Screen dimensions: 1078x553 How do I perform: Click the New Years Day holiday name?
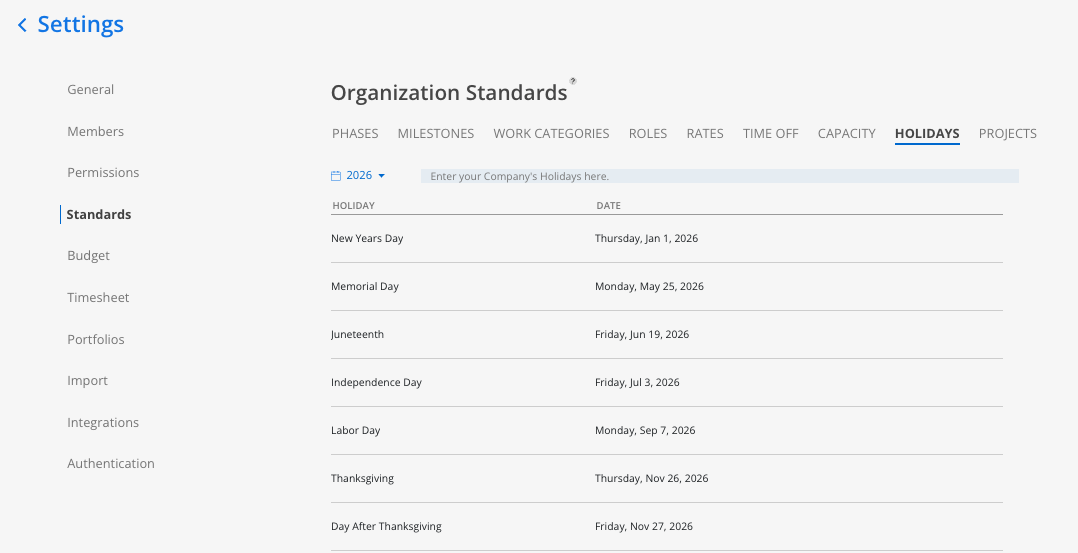(367, 239)
